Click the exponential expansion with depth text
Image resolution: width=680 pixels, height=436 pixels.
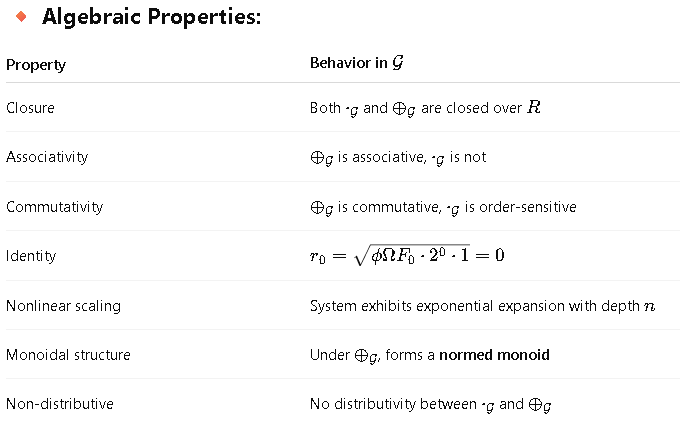point(482,306)
